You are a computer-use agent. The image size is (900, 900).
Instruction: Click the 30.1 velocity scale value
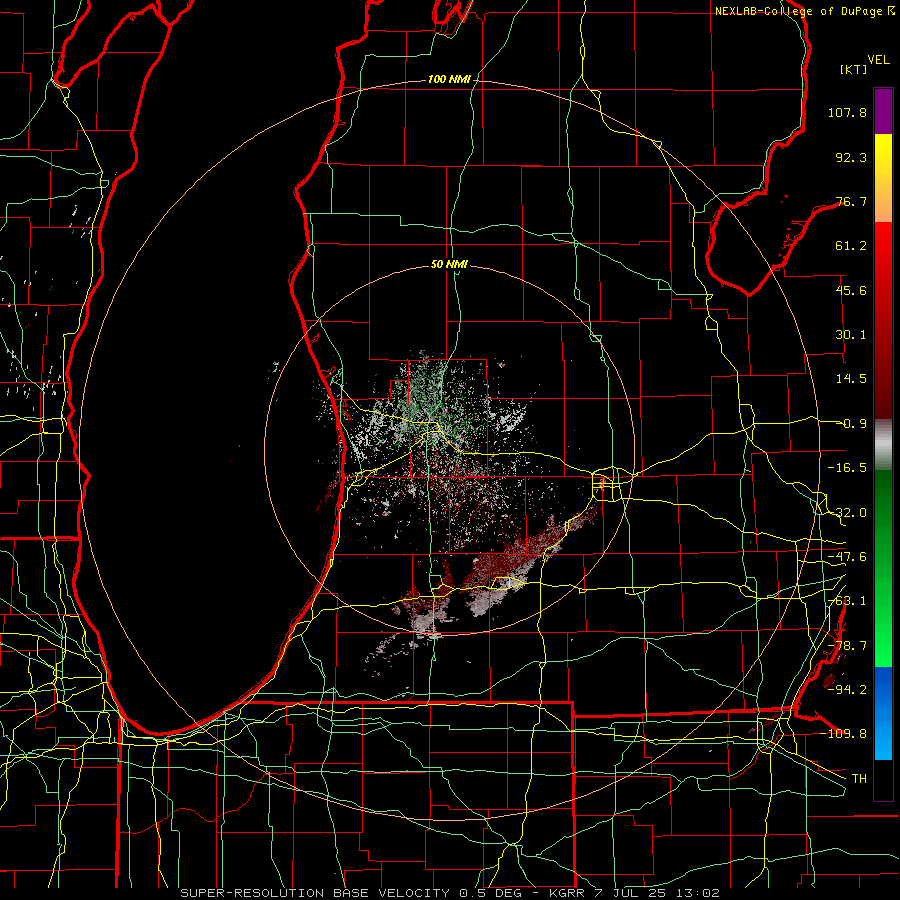(x=851, y=335)
